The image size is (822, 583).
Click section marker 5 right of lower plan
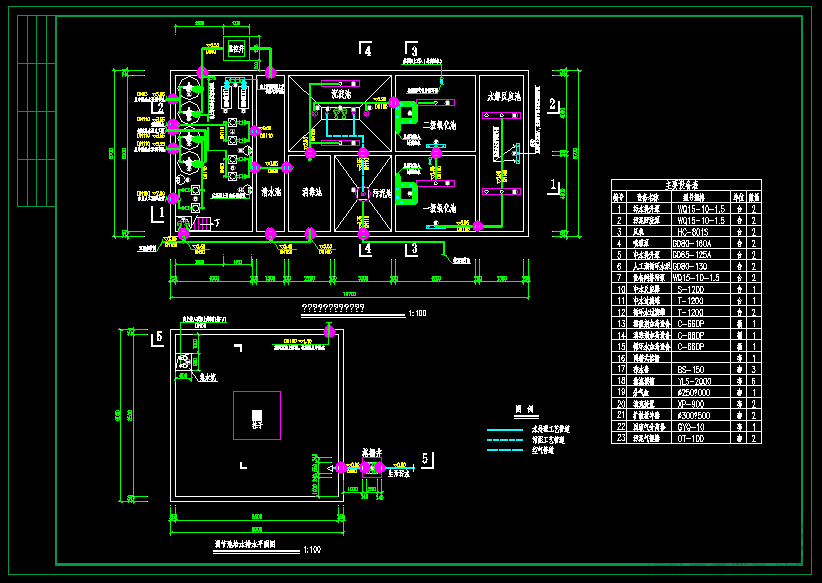tap(425, 459)
